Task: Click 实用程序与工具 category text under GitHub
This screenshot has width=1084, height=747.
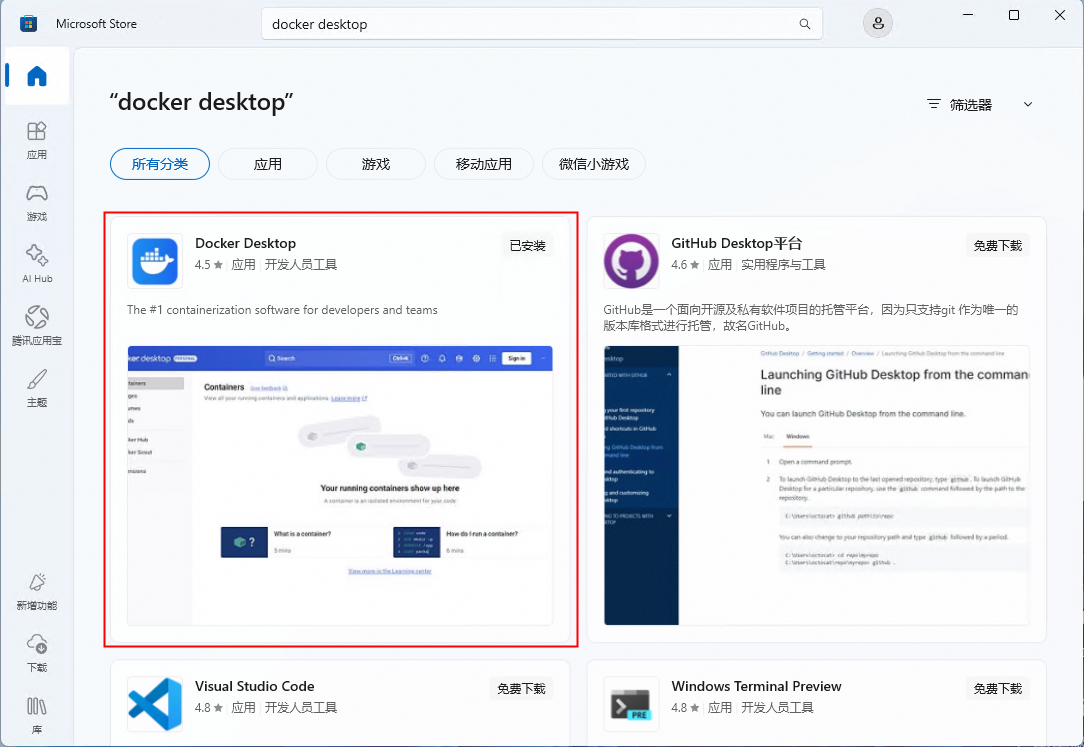Action: click(783, 265)
